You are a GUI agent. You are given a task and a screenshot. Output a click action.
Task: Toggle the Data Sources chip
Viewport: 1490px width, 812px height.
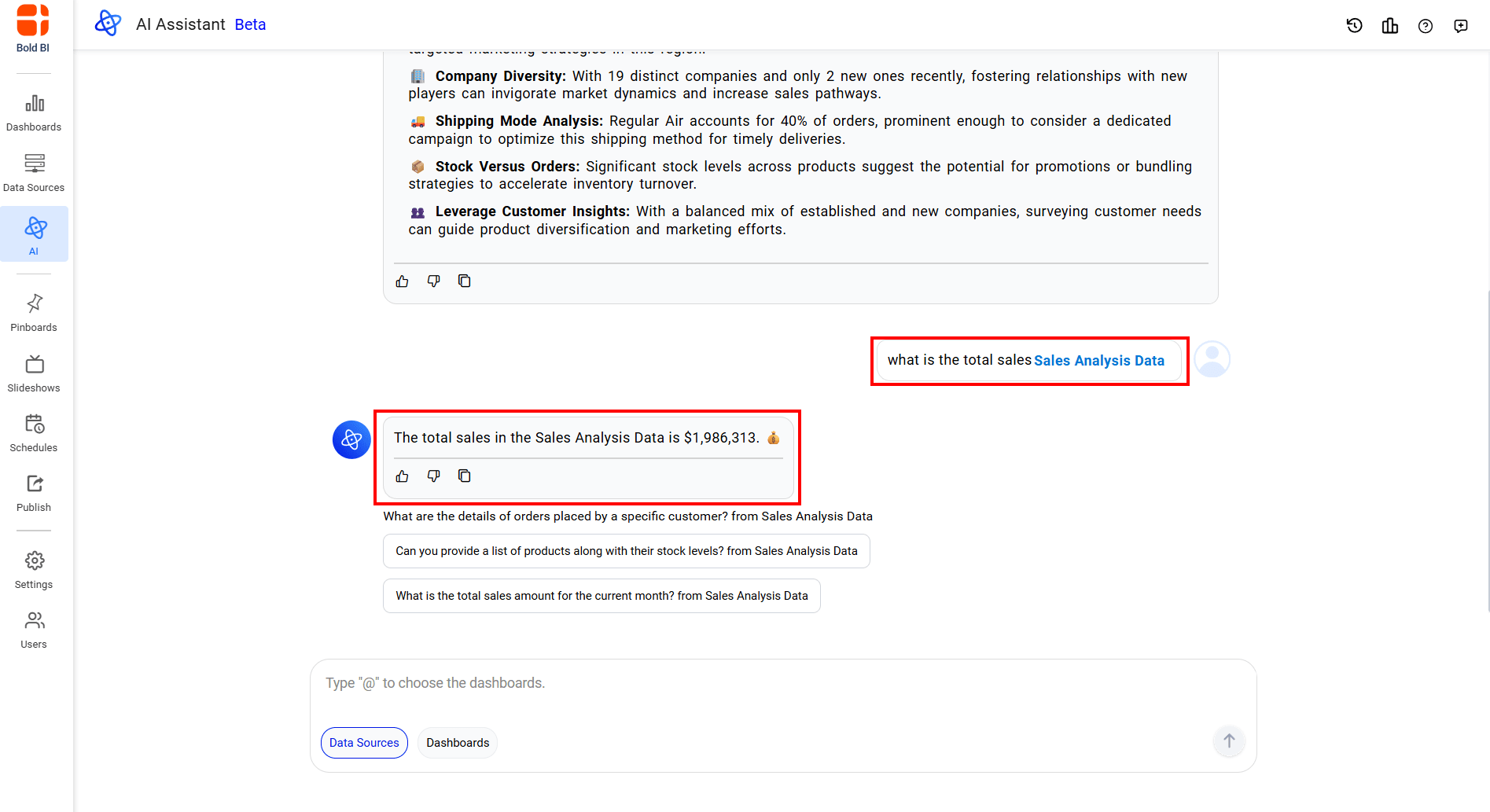[364, 743]
